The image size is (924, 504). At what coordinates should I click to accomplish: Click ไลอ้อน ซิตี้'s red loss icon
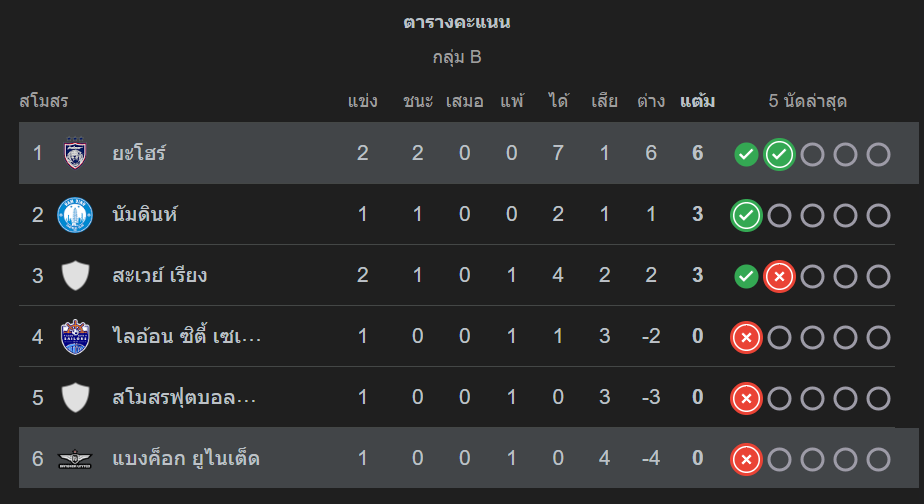746,337
